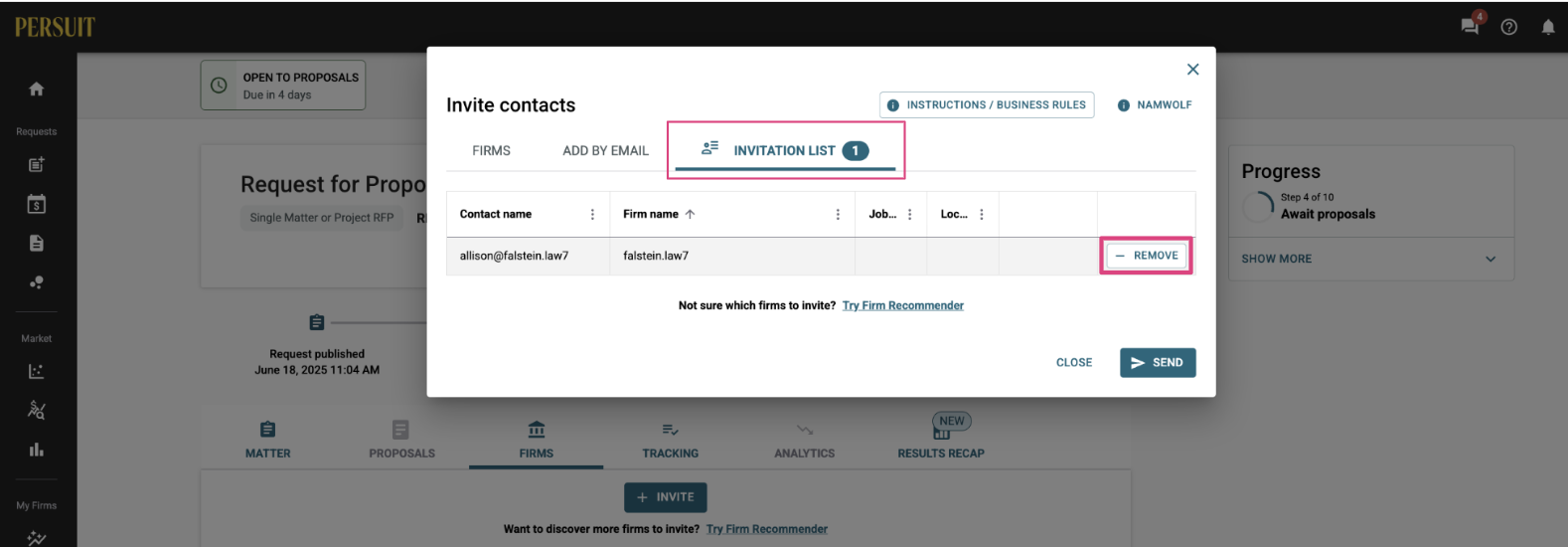Screen dimensions: 1568x547
Task: Open the Firms tab below the timeline
Action: coord(536,441)
